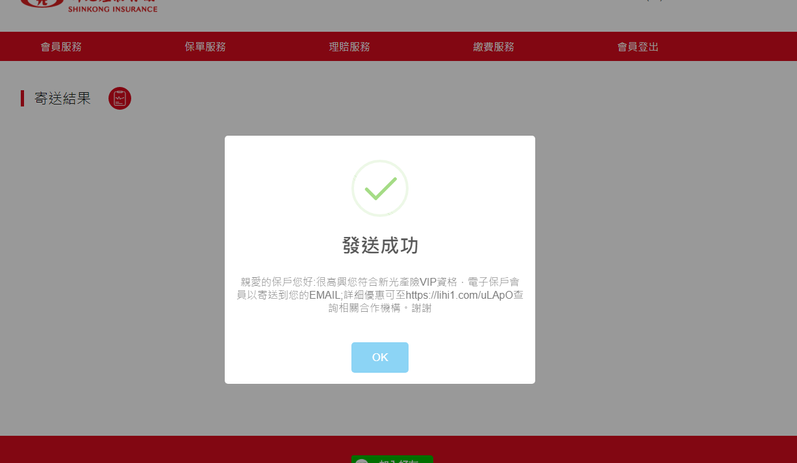Open the 會員服務 menu
The width and height of the screenshot is (797, 463).
tap(61, 47)
